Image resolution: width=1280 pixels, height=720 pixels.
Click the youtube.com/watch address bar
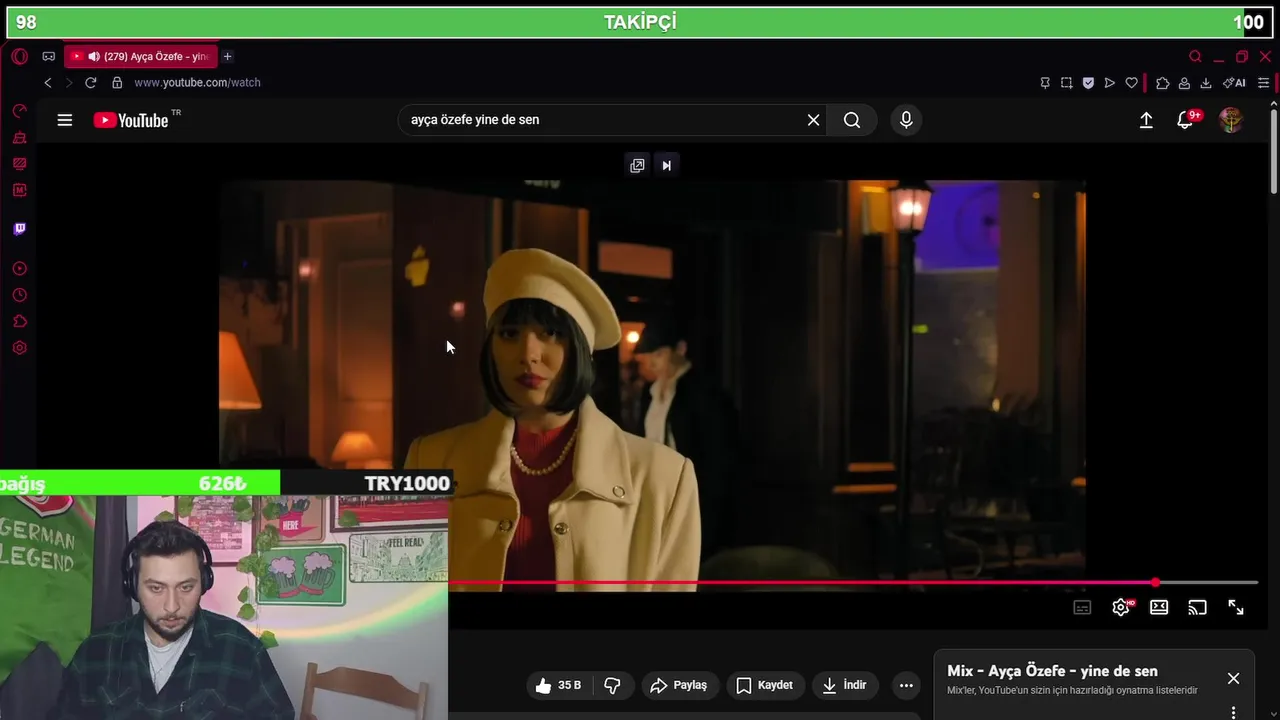point(197,83)
